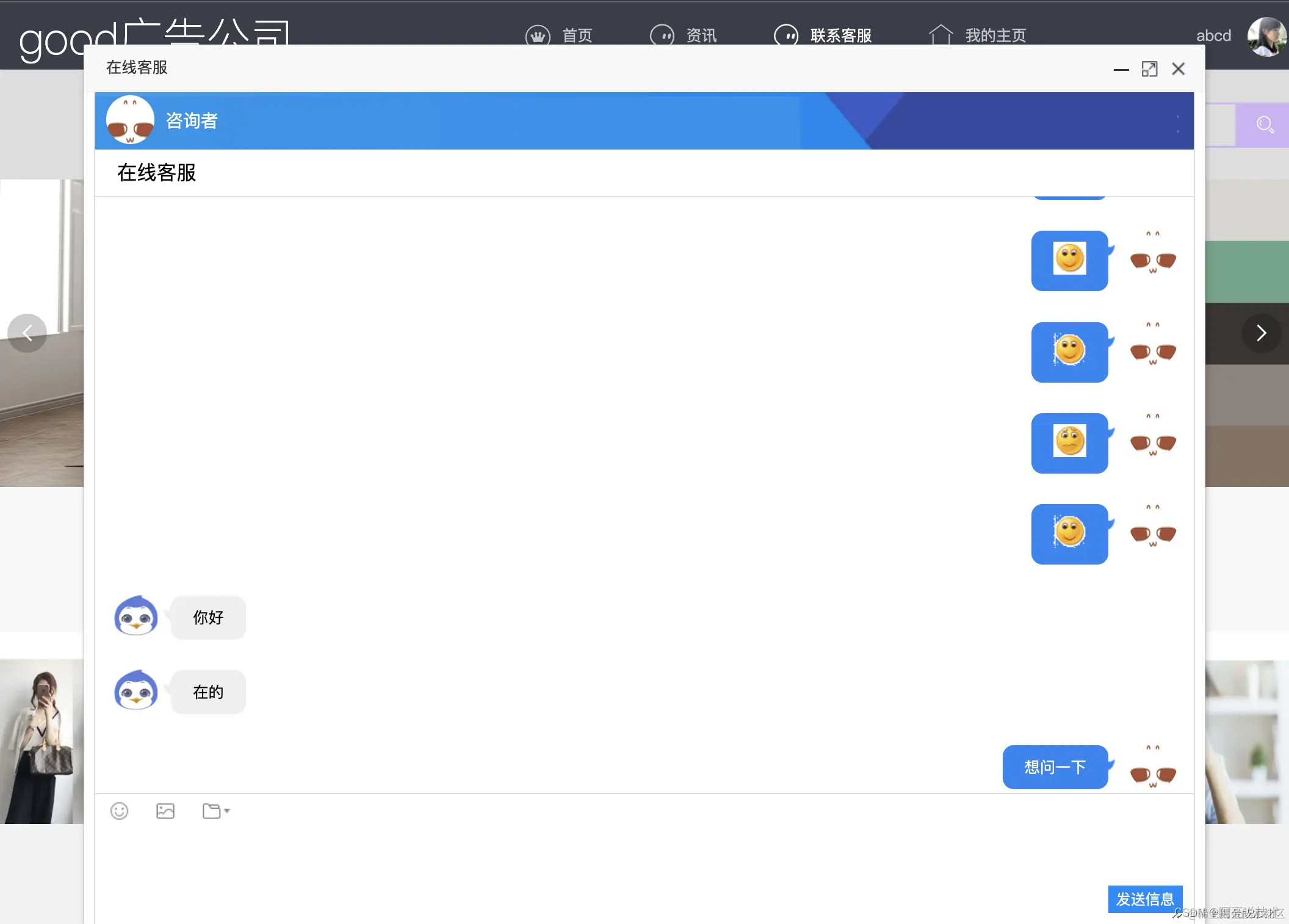Click the woman with handbag thumbnail
This screenshot has height=924, width=1289.
click(42, 742)
